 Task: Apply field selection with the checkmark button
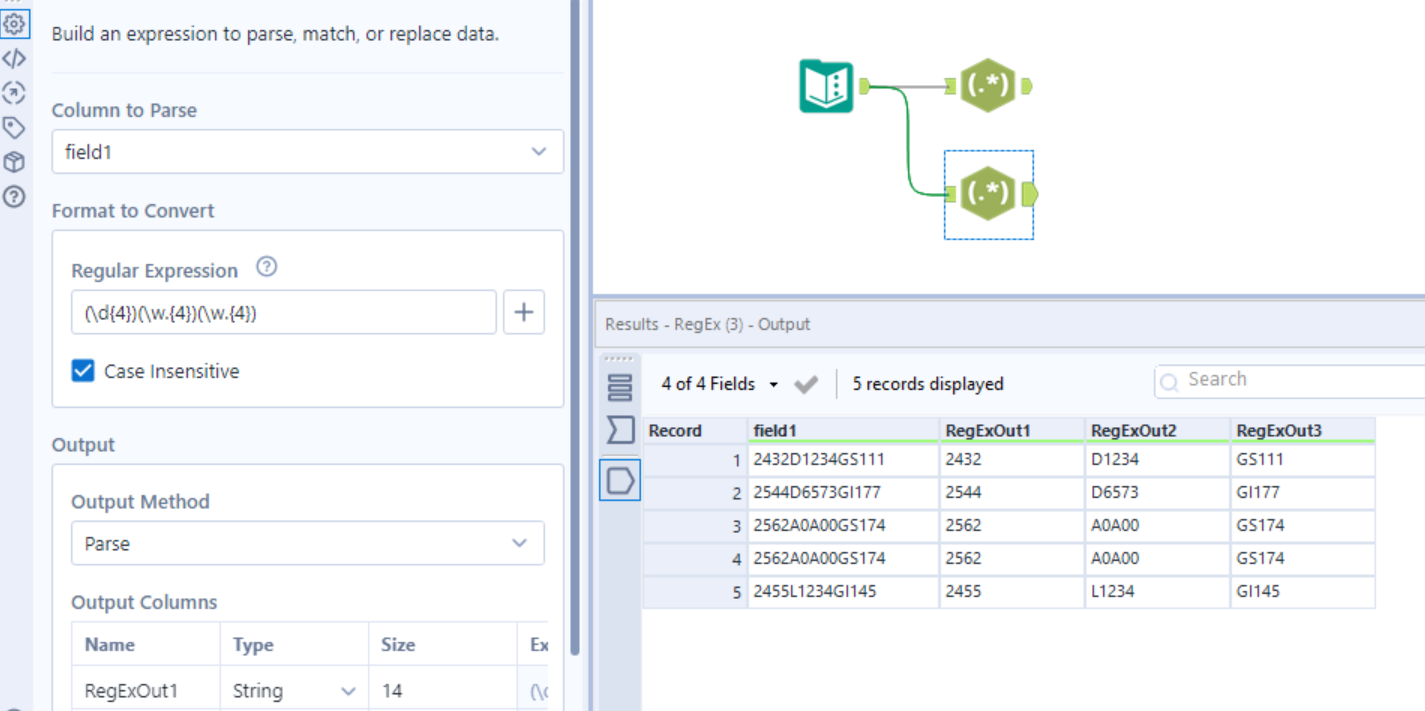(806, 384)
